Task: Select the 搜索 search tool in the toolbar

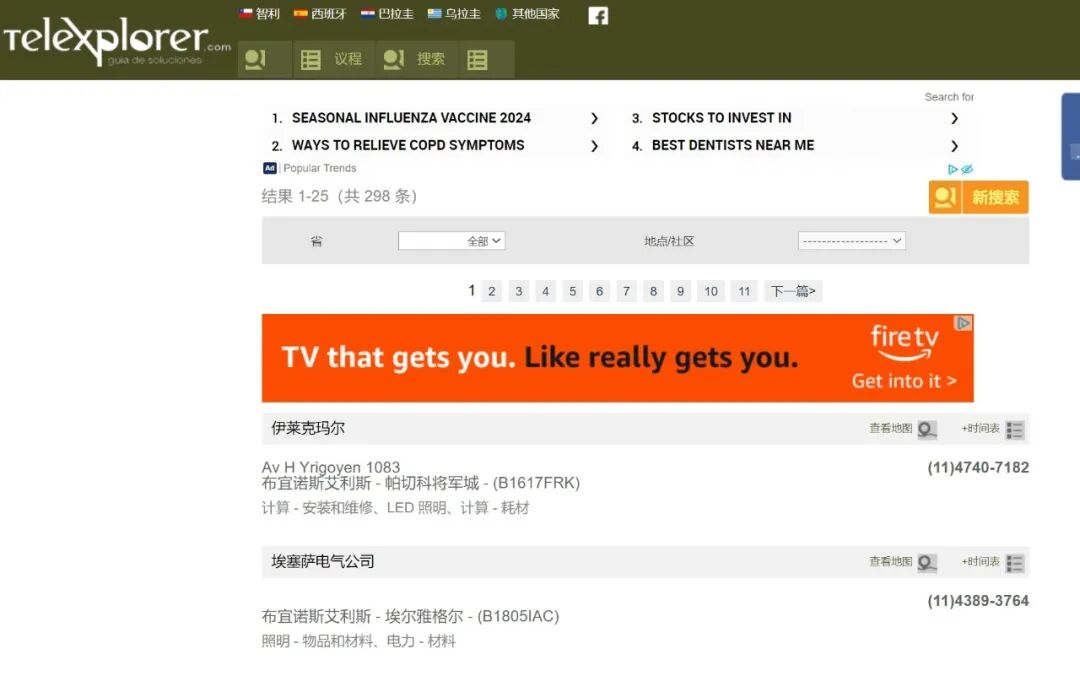Action: (415, 58)
